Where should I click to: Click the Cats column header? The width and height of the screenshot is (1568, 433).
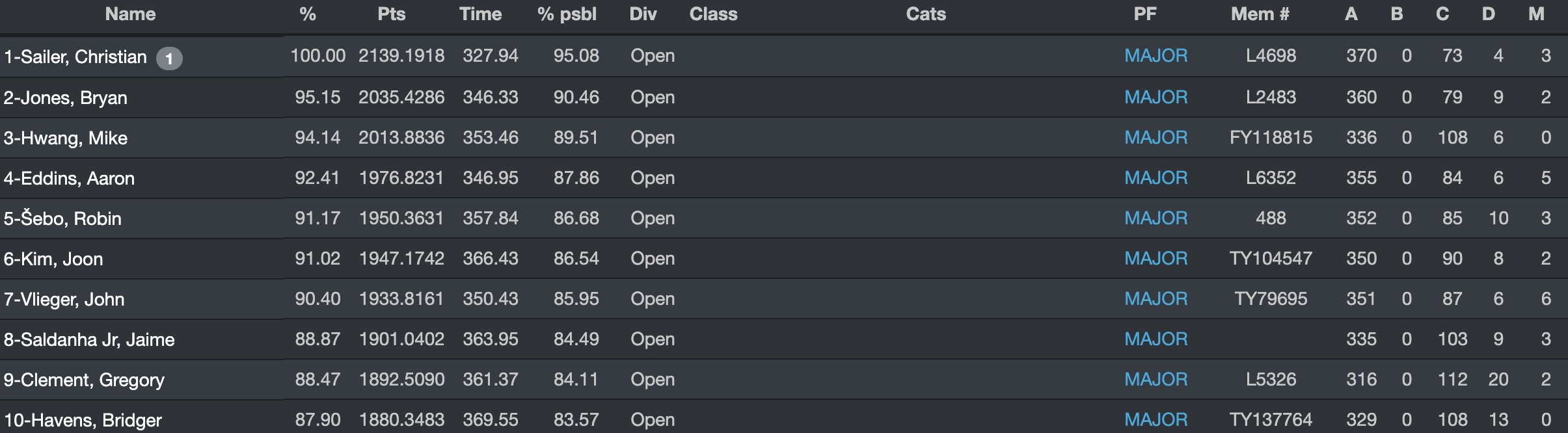pos(926,14)
